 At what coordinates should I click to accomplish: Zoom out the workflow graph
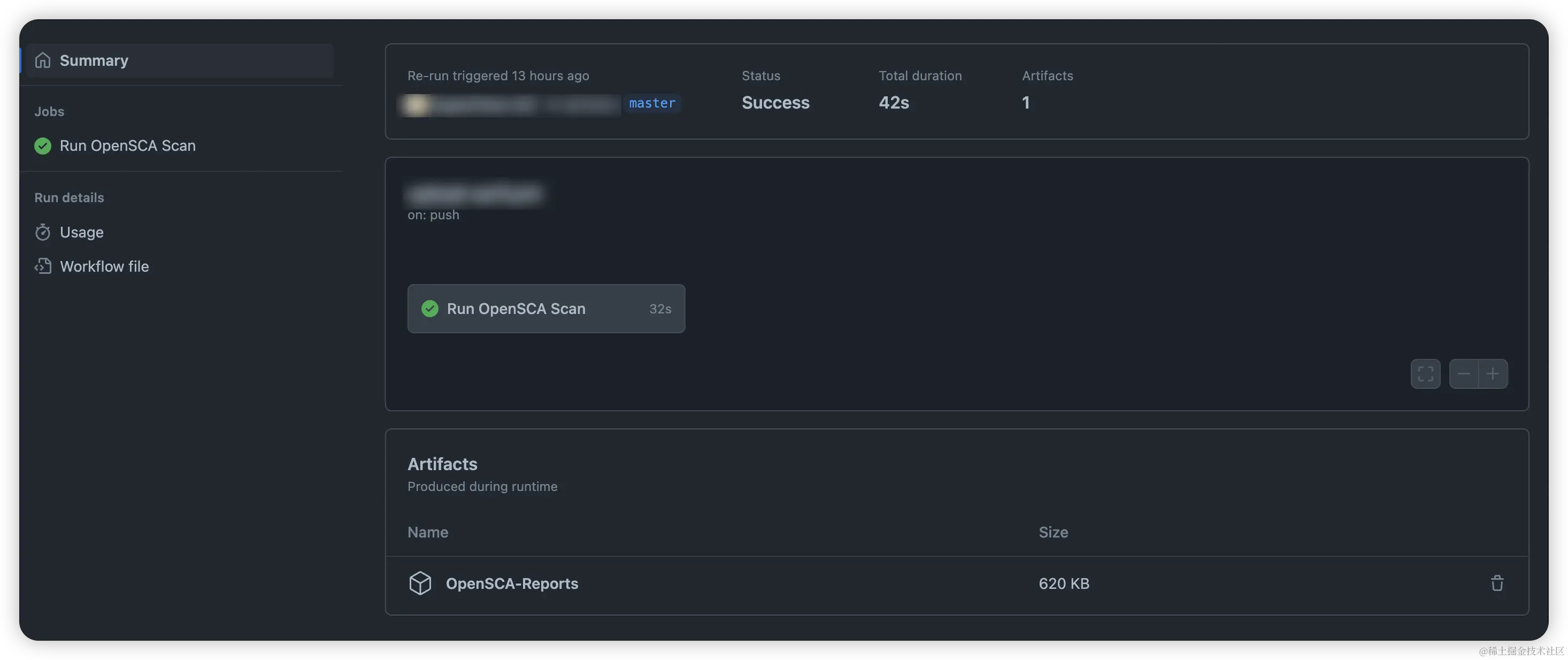pos(1463,374)
